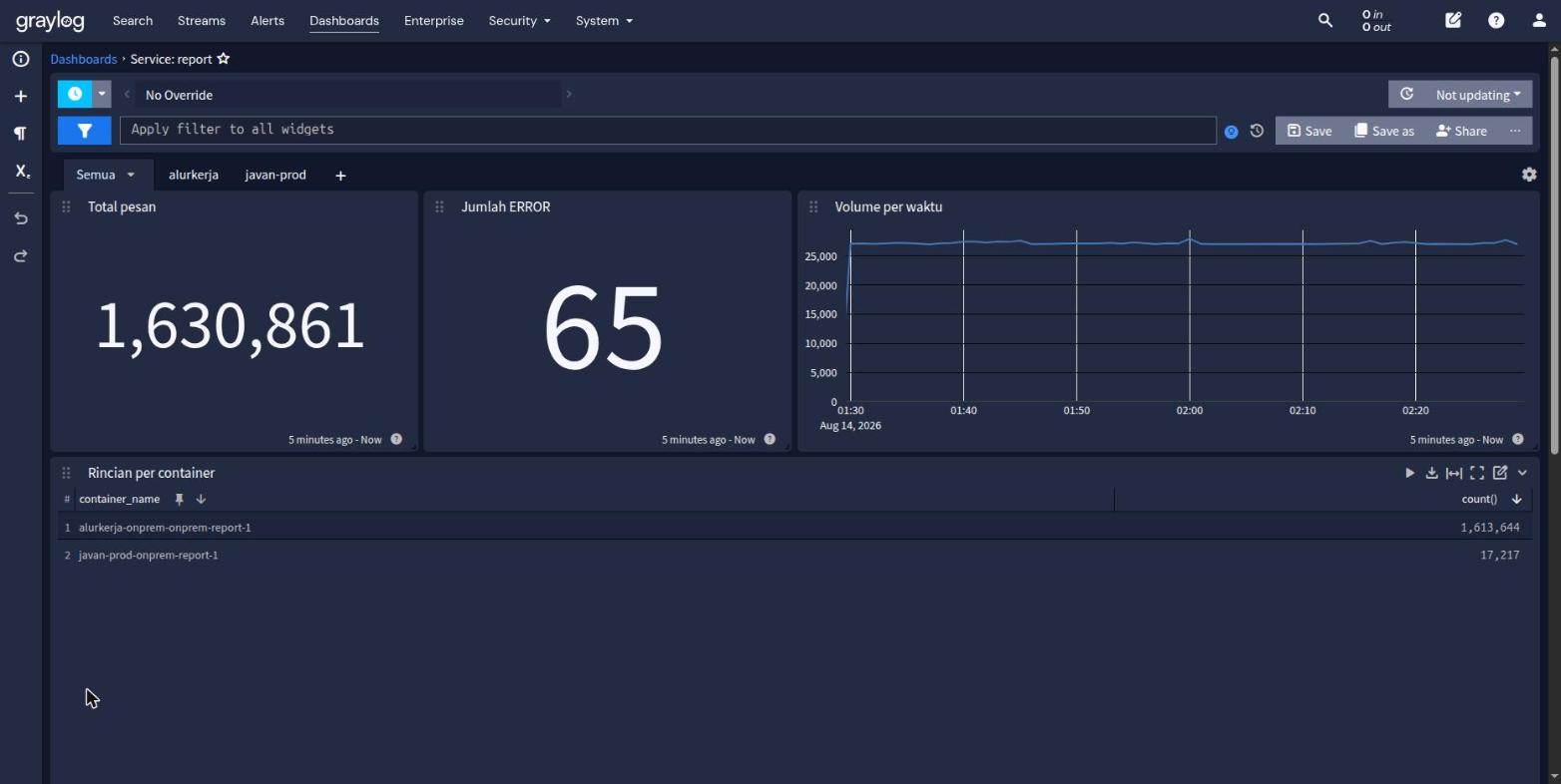Viewport: 1561px width, 784px height.
Task: Sort by count() arrow
Action: point(1517,499)
